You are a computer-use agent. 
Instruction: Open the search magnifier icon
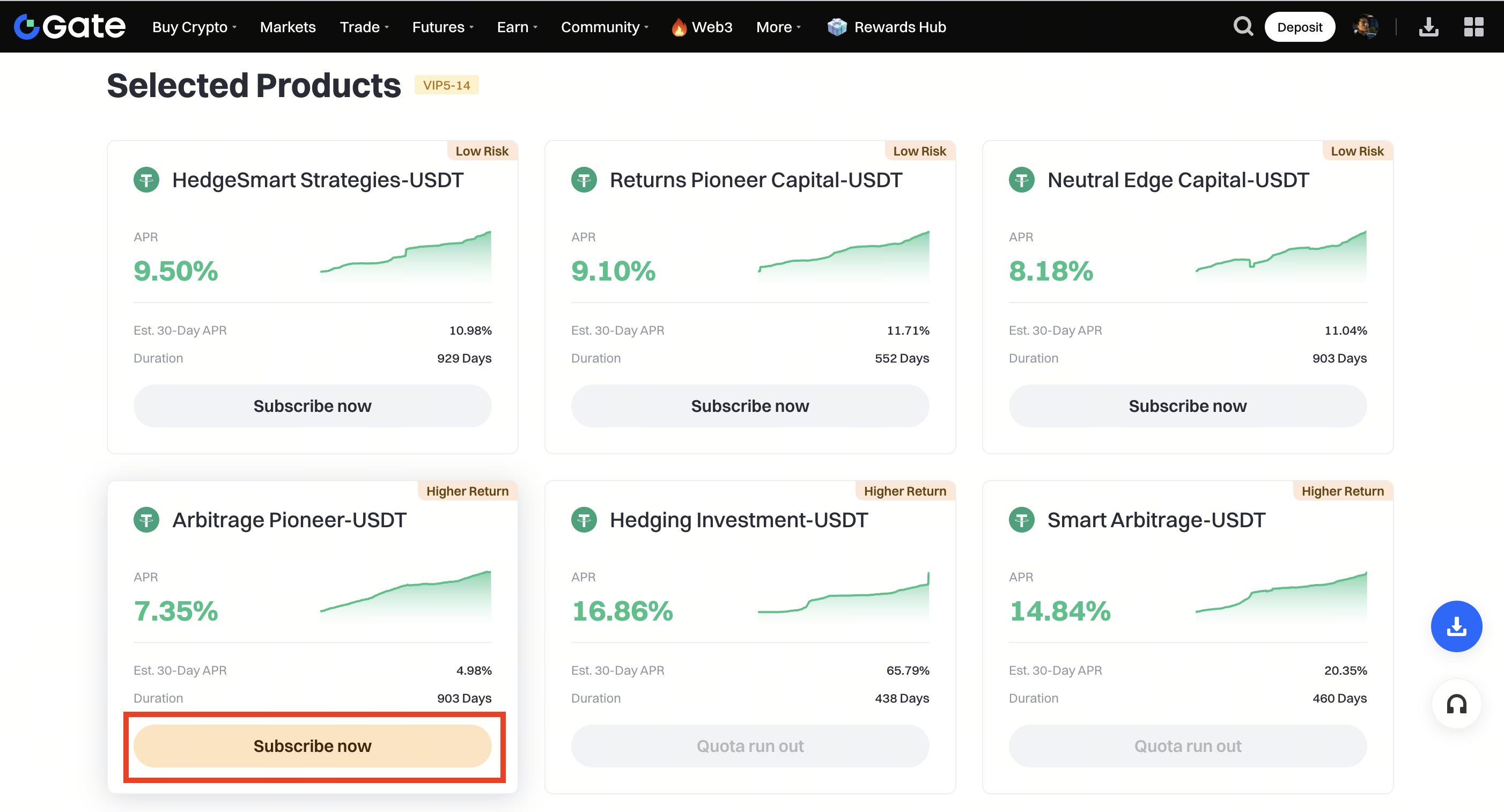click(1243, 26)
